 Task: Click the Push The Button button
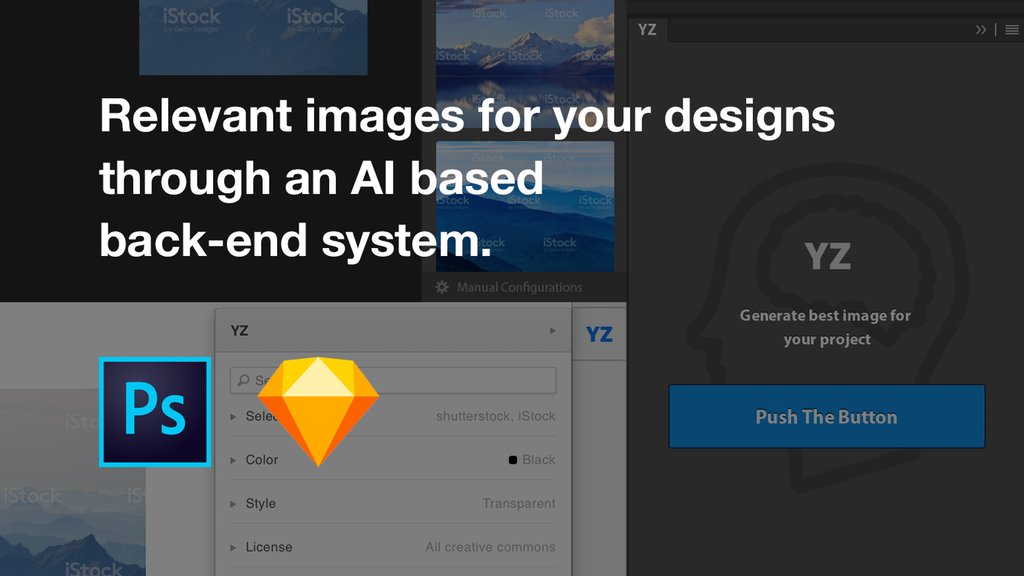[826, 417]
